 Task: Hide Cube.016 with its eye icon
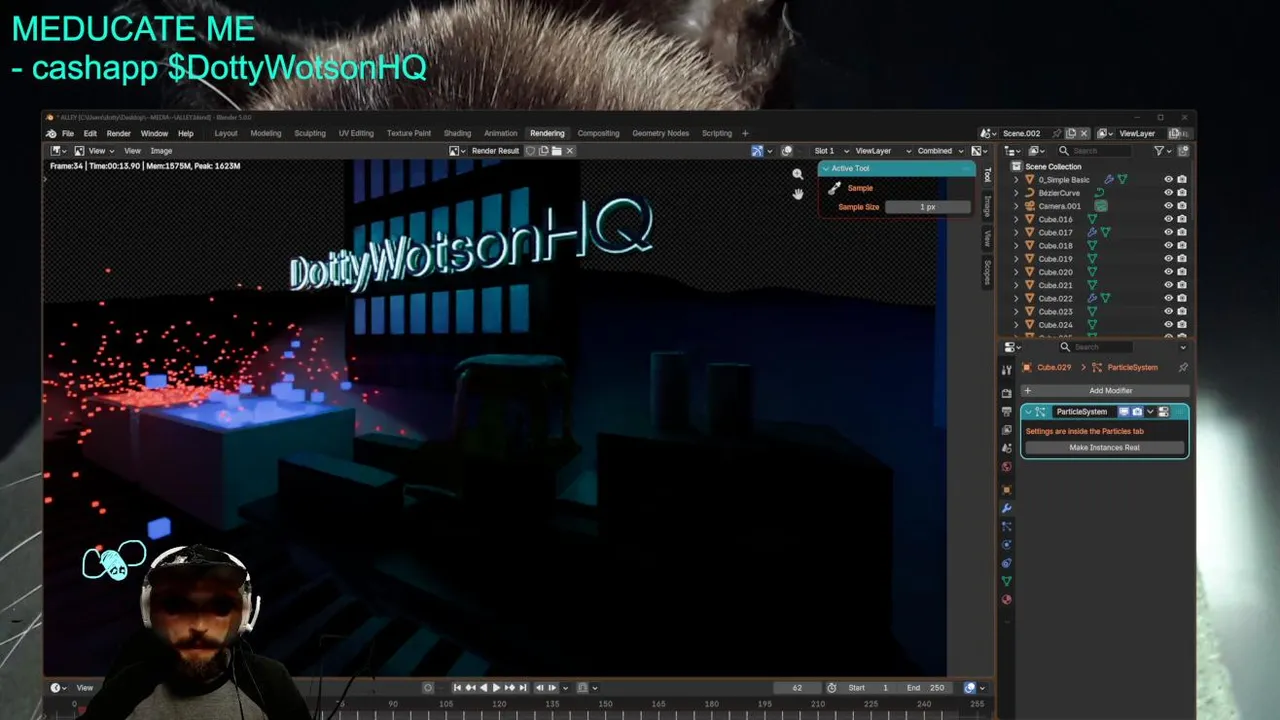click(x=1168, y=219)
